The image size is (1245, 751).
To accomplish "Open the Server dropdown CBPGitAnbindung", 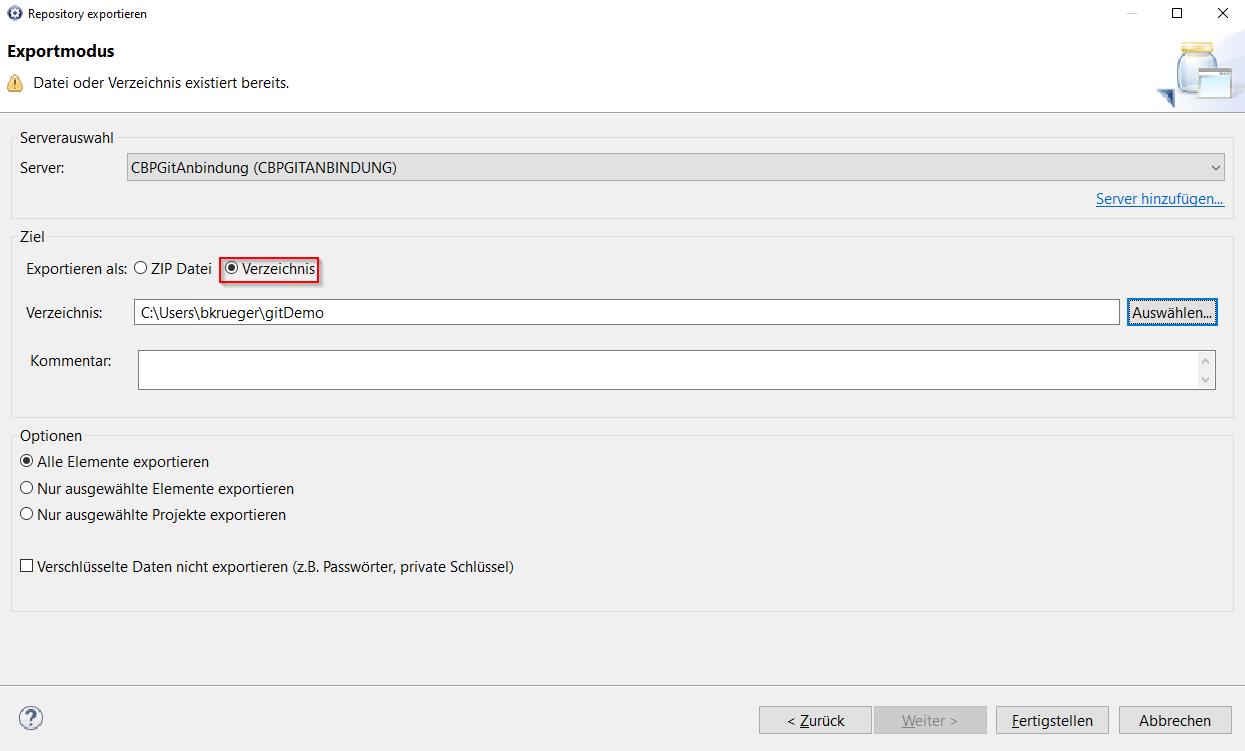I will click(676, 168).
